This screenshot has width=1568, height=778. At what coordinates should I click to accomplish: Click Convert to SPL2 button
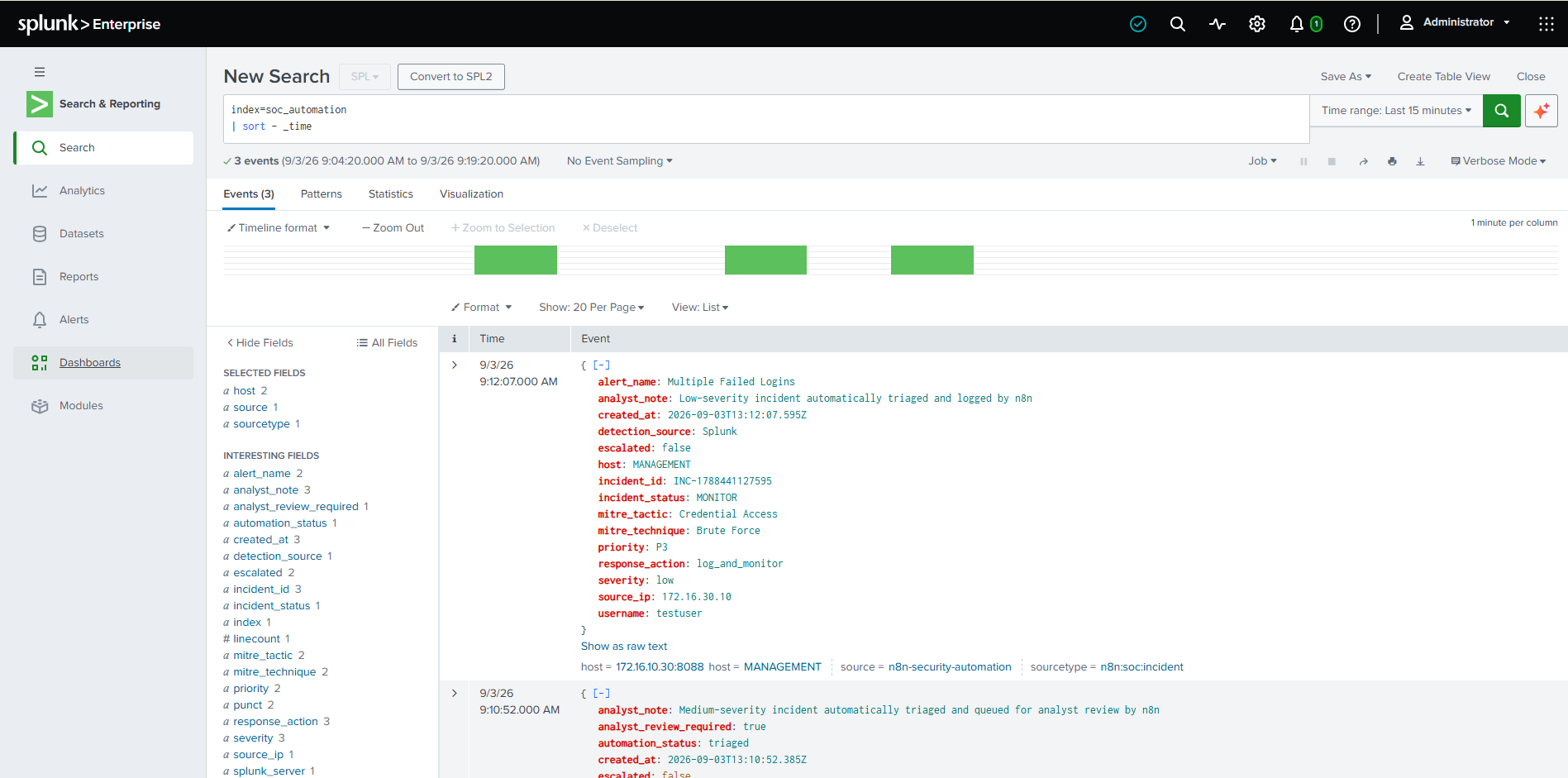[451, 77]
